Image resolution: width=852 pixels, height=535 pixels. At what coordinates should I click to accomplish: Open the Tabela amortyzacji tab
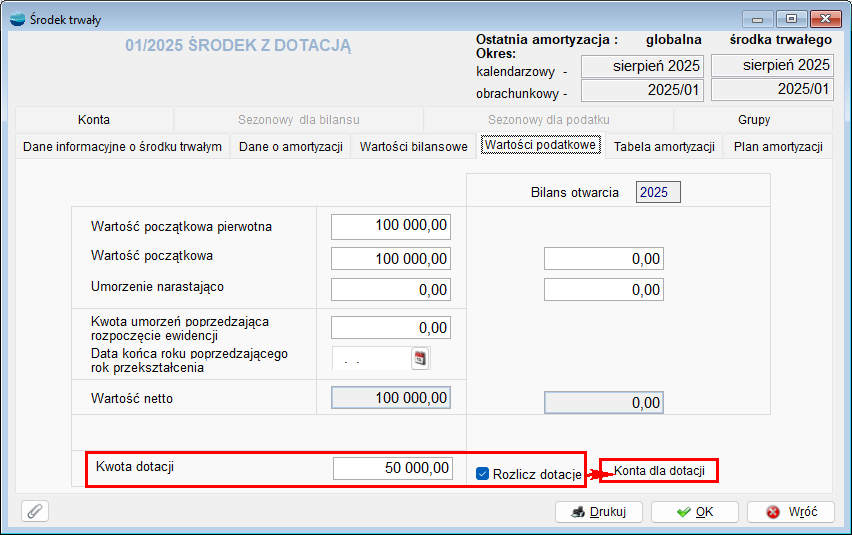(664, 146)
